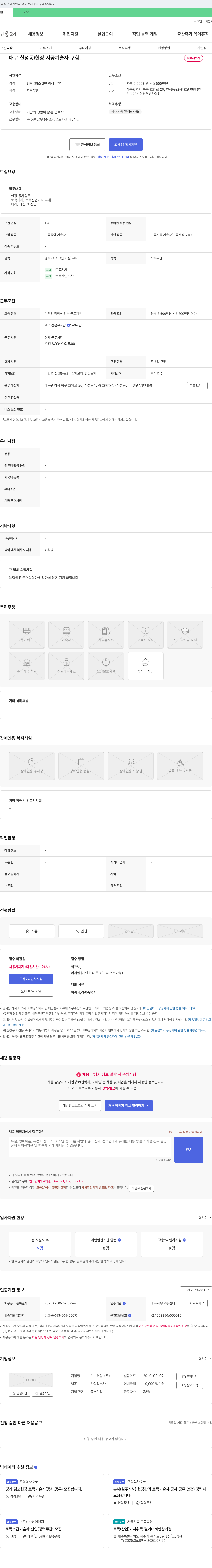
Task: Click the 거짓구인광고 신고 button
Action: click(x=196, y=1290)
